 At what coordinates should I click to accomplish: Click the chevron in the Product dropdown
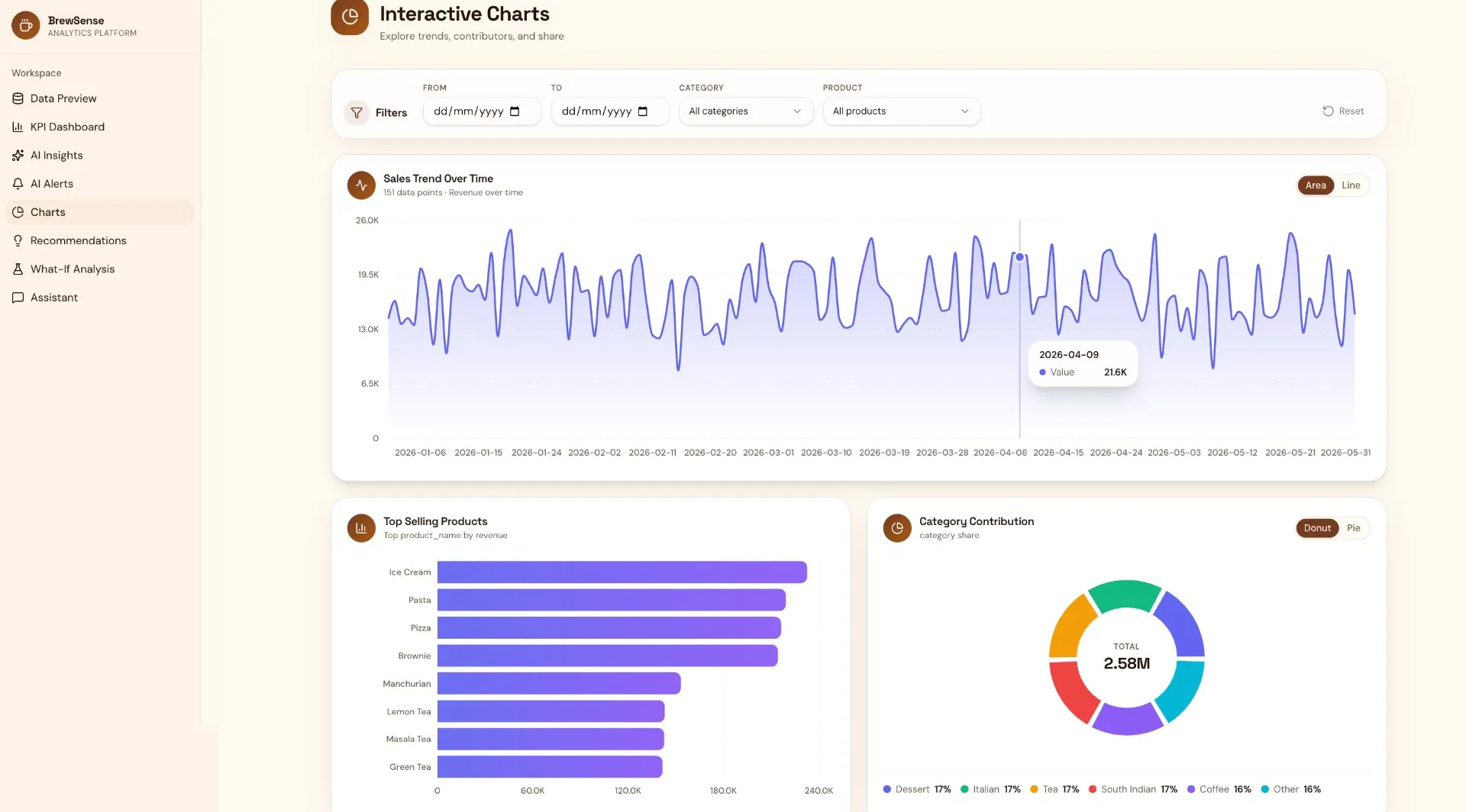pyautogui.click(x=964, y=111)
